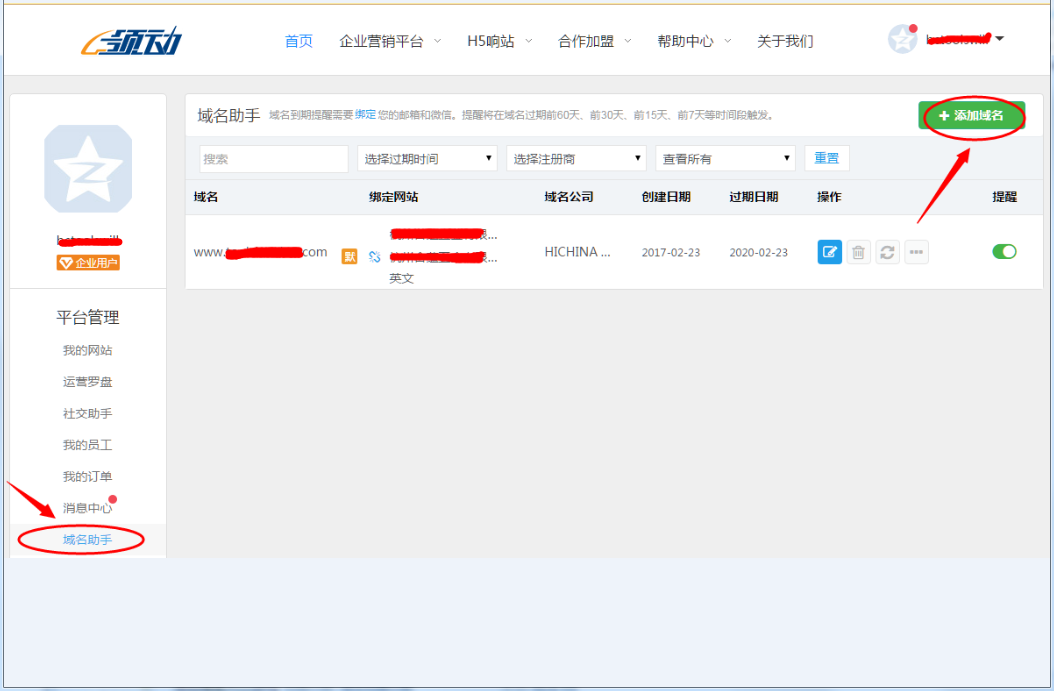Click the user avatar in top header
The image size is (1054, 691).
[x=902, y=40]
